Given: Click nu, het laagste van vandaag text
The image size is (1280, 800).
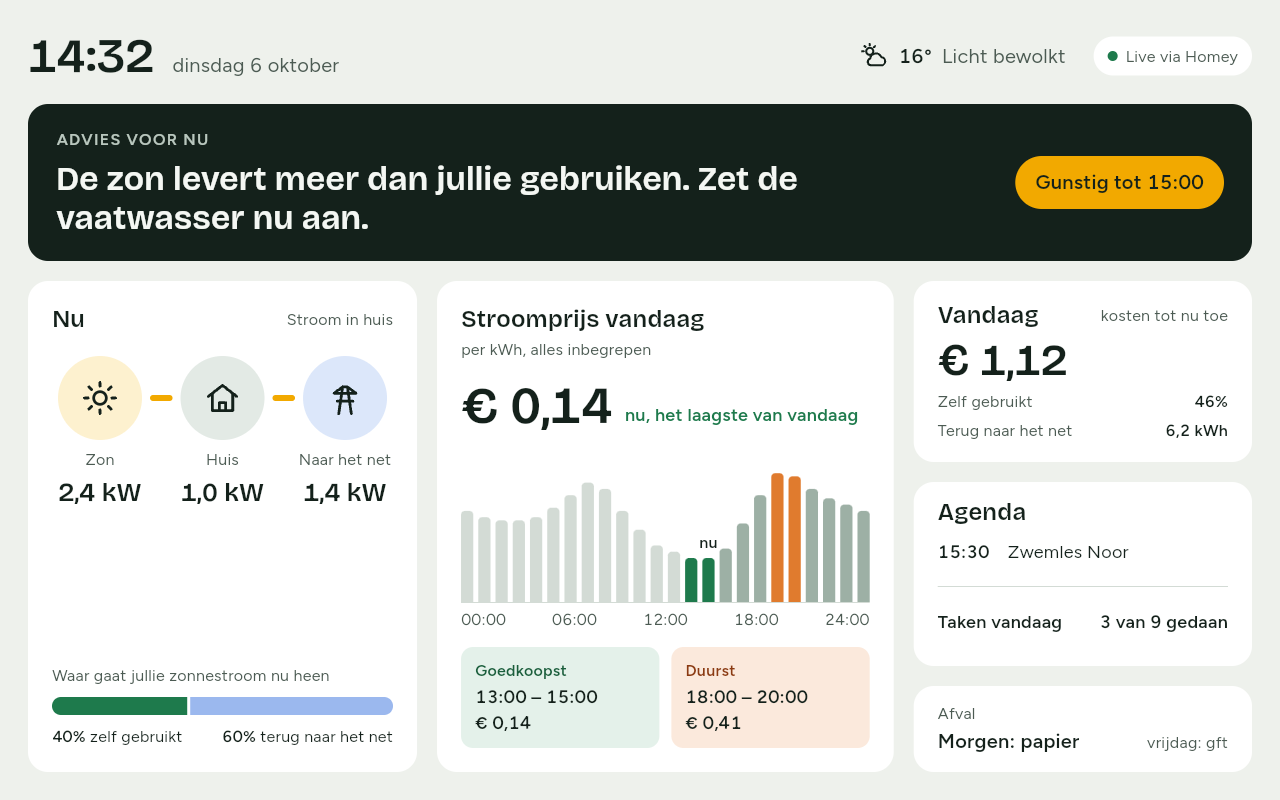Looking at the screenshot, I should (741, 415).
